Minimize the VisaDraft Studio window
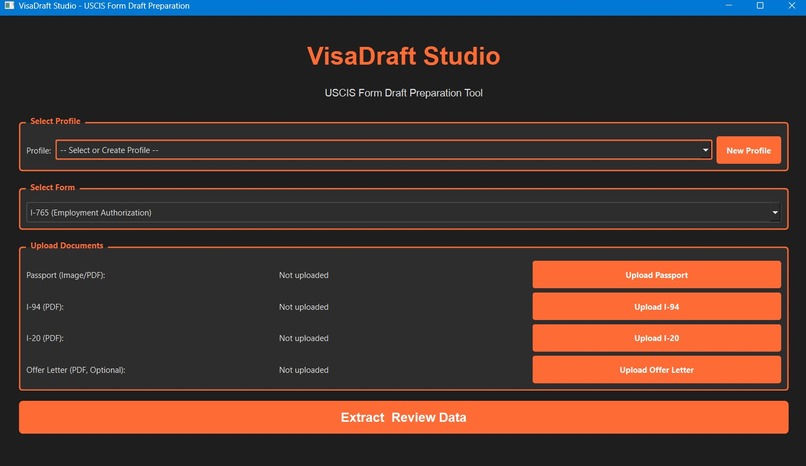The image size is (806, 466). click(x=728, y=6)
